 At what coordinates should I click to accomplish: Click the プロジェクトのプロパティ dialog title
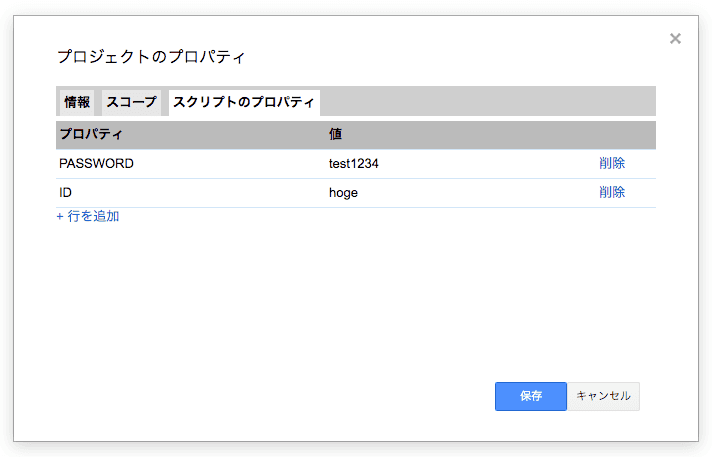[x=150, y=57]
